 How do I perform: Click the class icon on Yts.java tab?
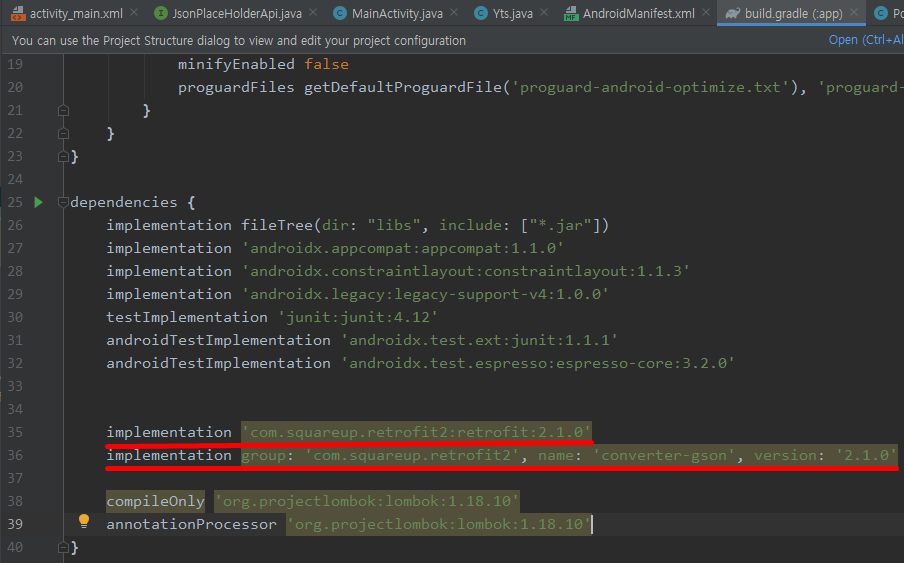point(481,13)
